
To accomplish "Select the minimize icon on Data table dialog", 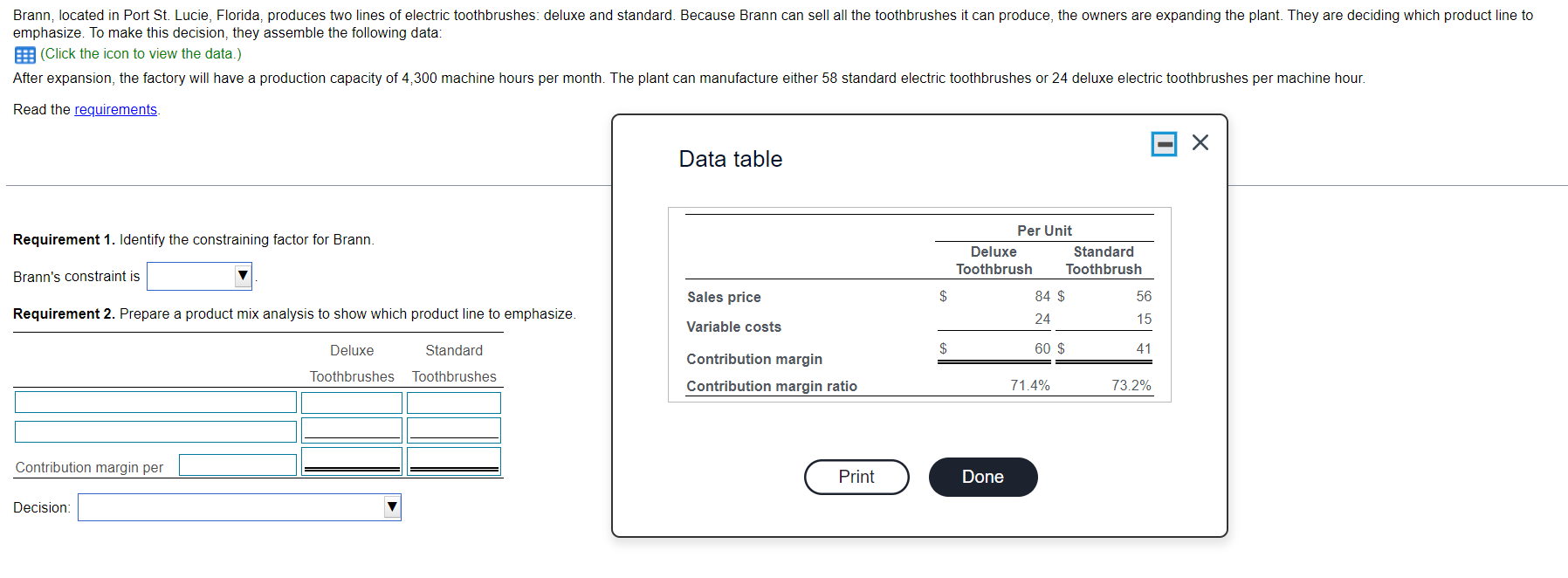I will click(1163, 143).
